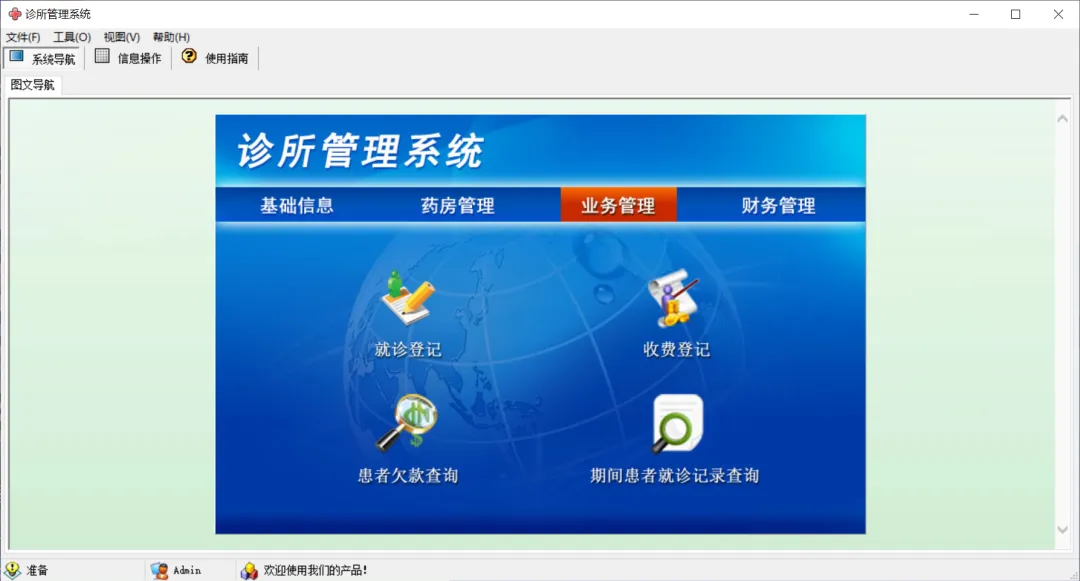
Task: Click the red cross app icon in title bar
Action: [x=14, y=14]
